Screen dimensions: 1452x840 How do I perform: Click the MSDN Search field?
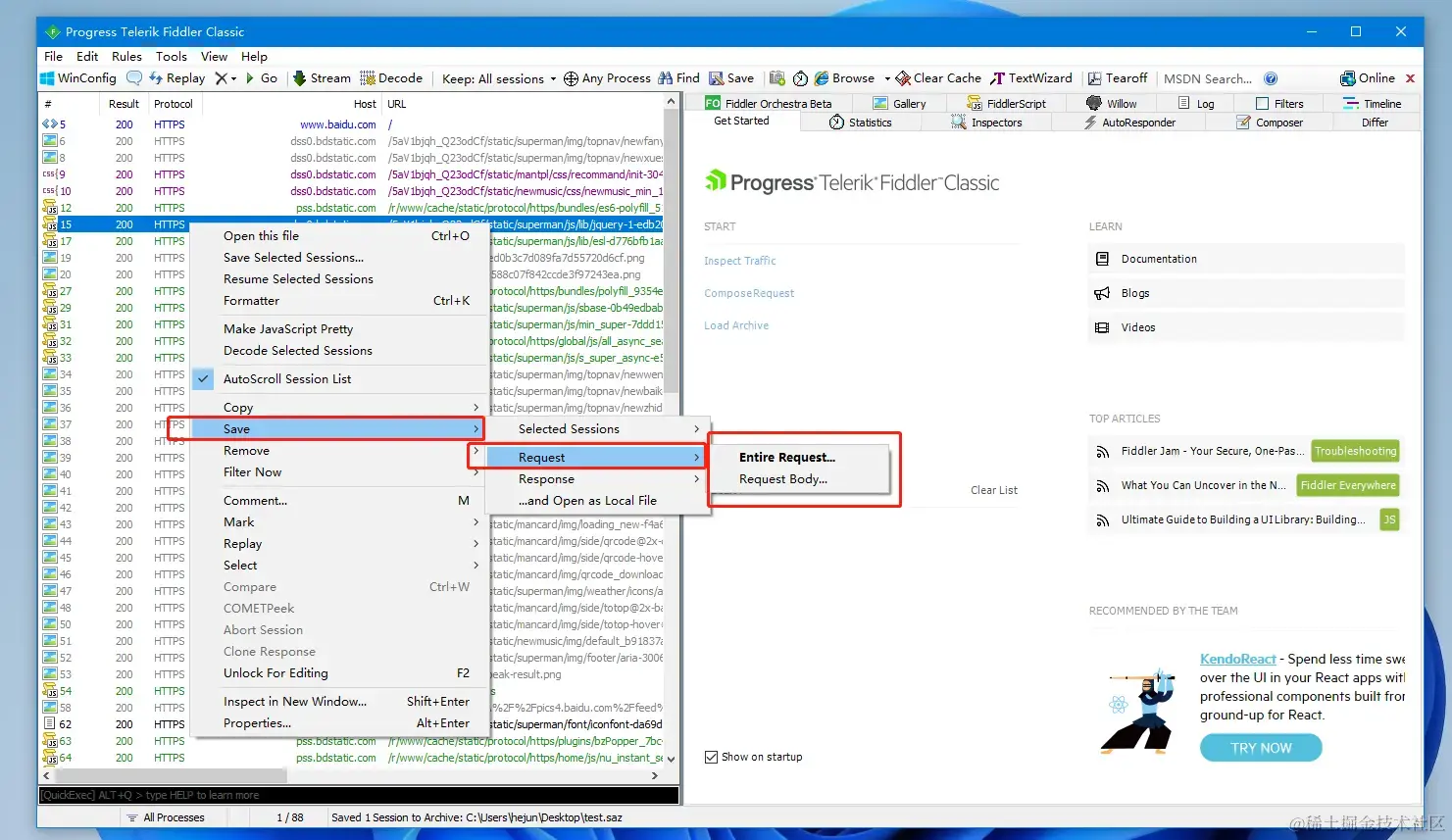pos(1208,78)
